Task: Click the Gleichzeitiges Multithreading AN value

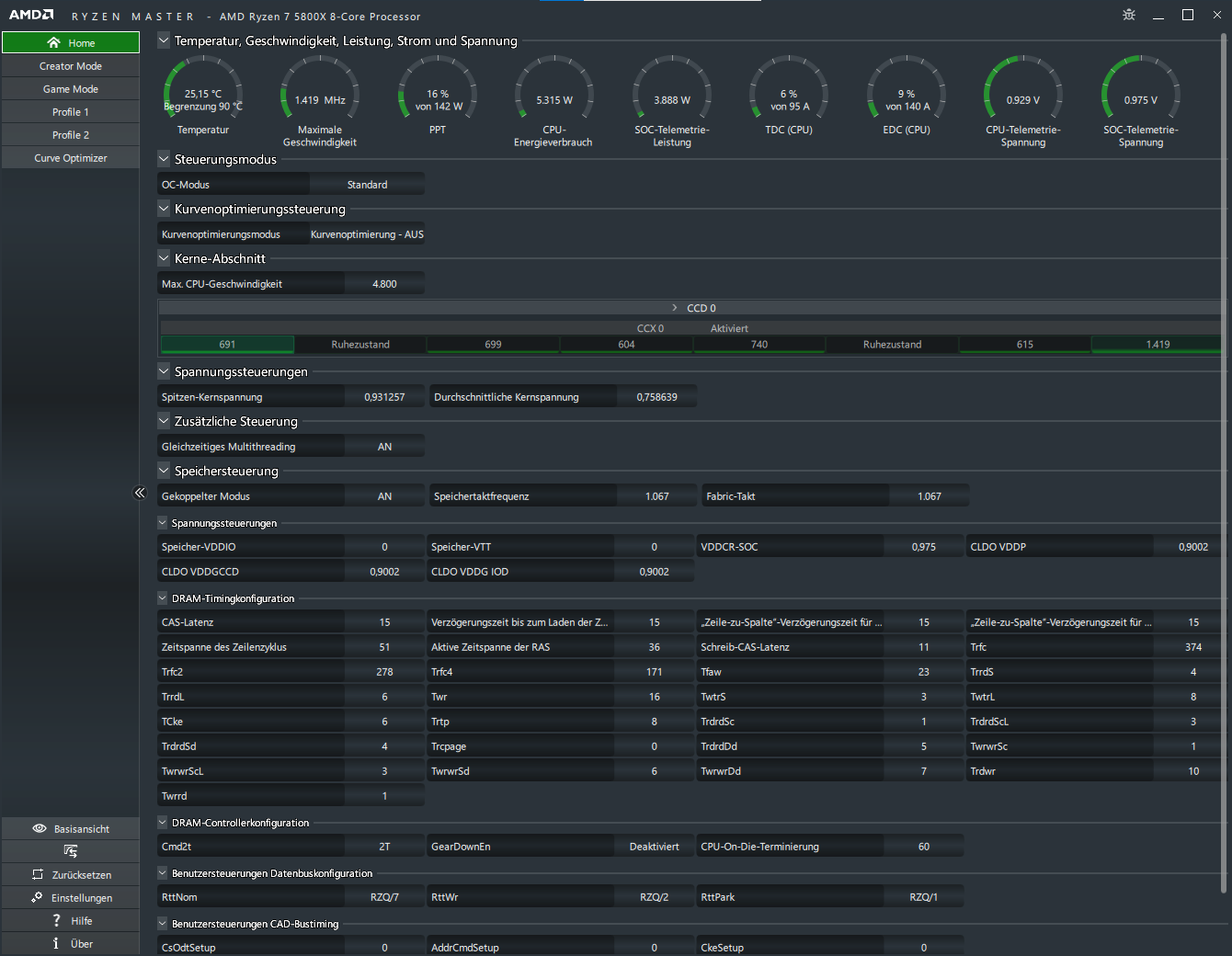Action: pyautogui.click(x=384, y=447)
